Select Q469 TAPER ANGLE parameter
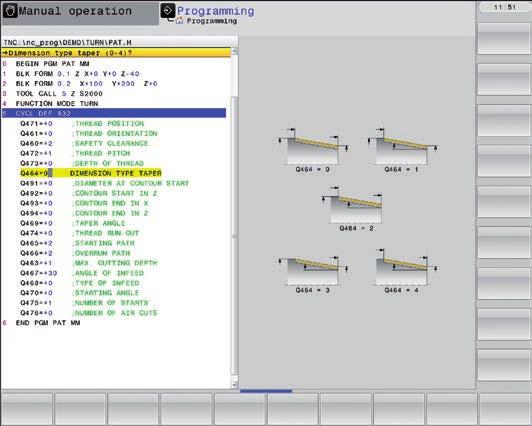The image size is (532, 426). (x=73, y=223)
